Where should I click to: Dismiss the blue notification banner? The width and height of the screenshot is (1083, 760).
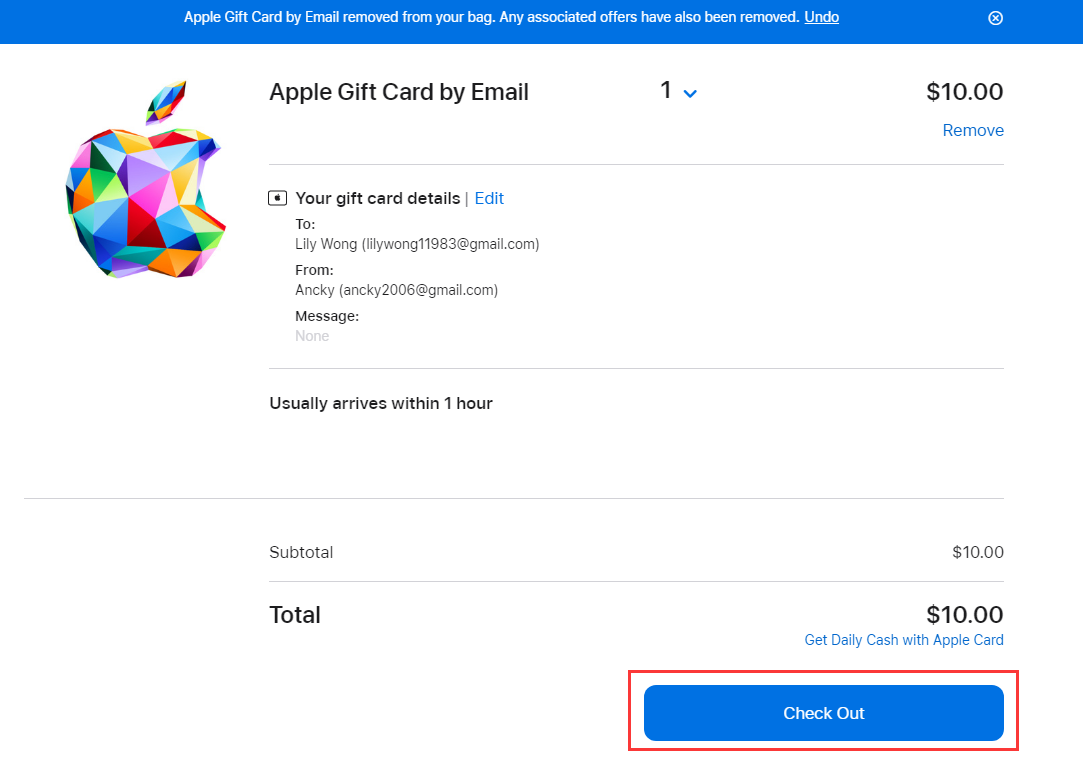[x=995, y=18]
